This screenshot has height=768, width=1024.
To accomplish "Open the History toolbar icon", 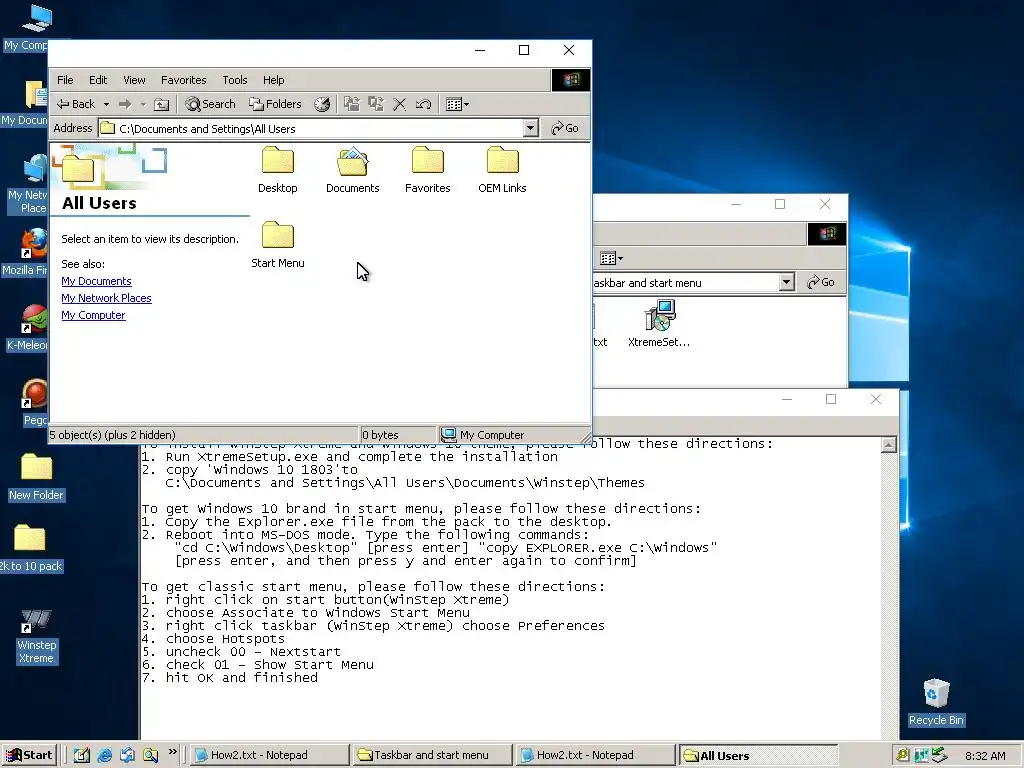I will (x=322, y=104).
